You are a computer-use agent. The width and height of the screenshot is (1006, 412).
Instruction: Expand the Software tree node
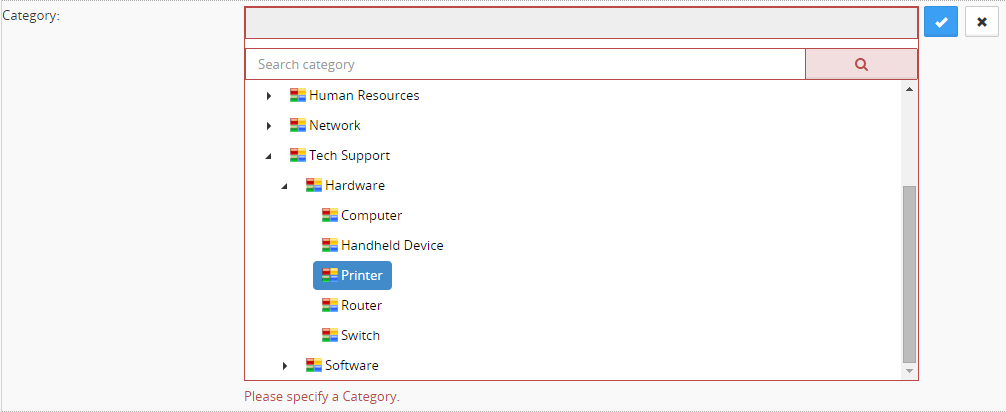tap(285, 366)
